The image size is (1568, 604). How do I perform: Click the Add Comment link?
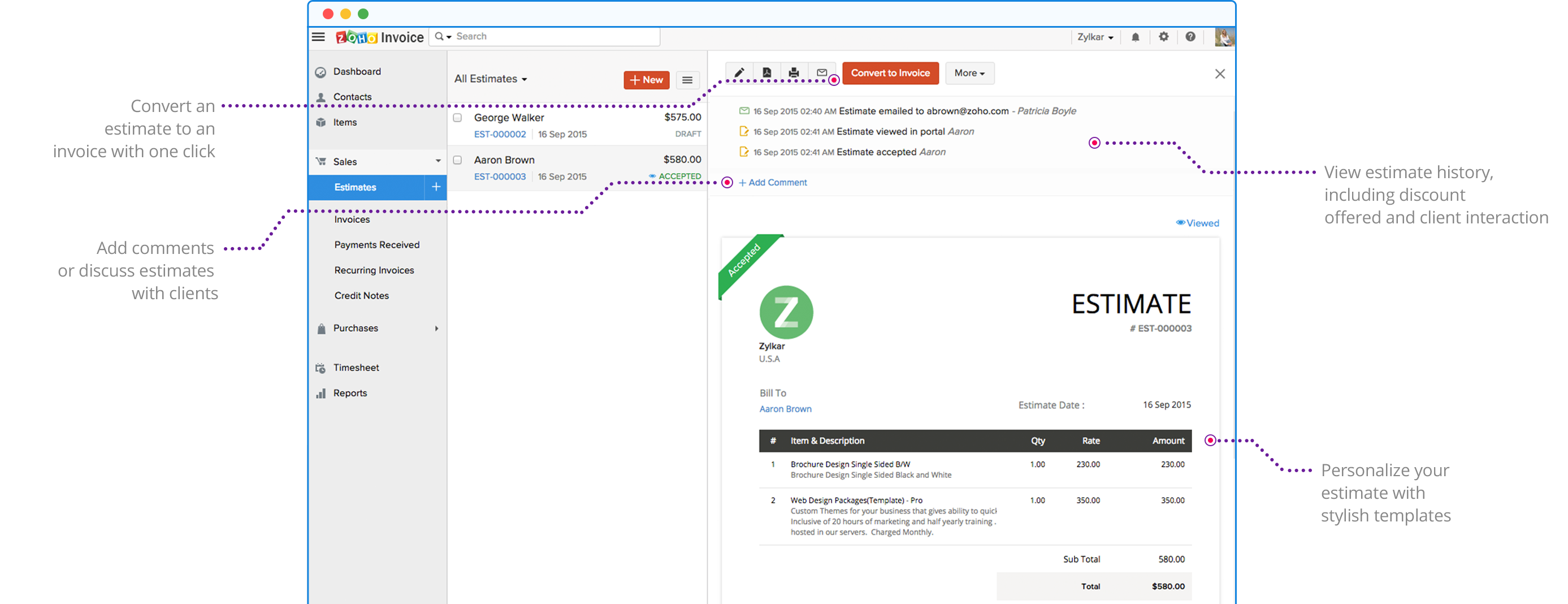pyautogui.click(x=773, y=183)
